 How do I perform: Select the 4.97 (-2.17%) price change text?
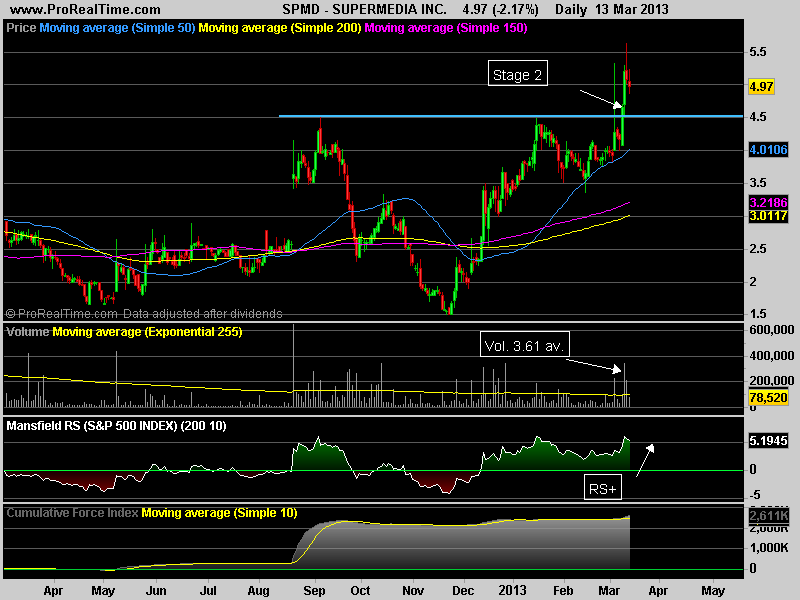pyautogui.click(x=501, y=10)
